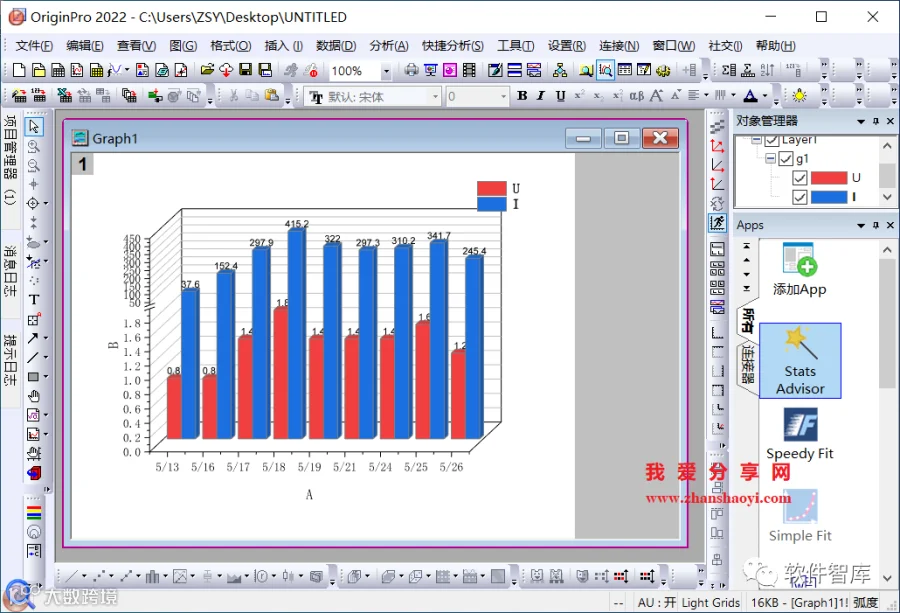Click the New Project icon in the toolbar
The image size is (900, 613).
[19, 70]
